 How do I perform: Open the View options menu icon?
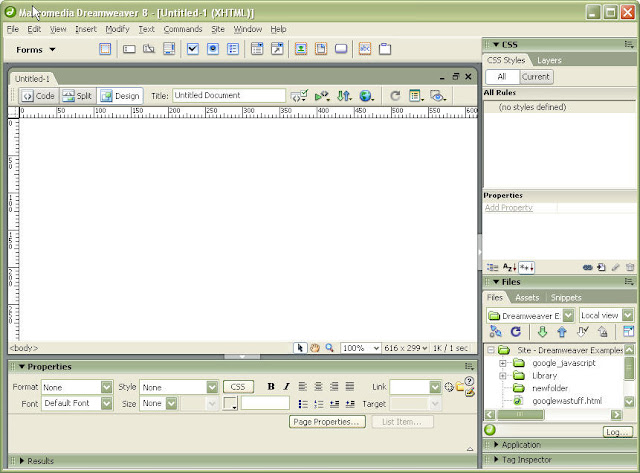click(416, 96)
